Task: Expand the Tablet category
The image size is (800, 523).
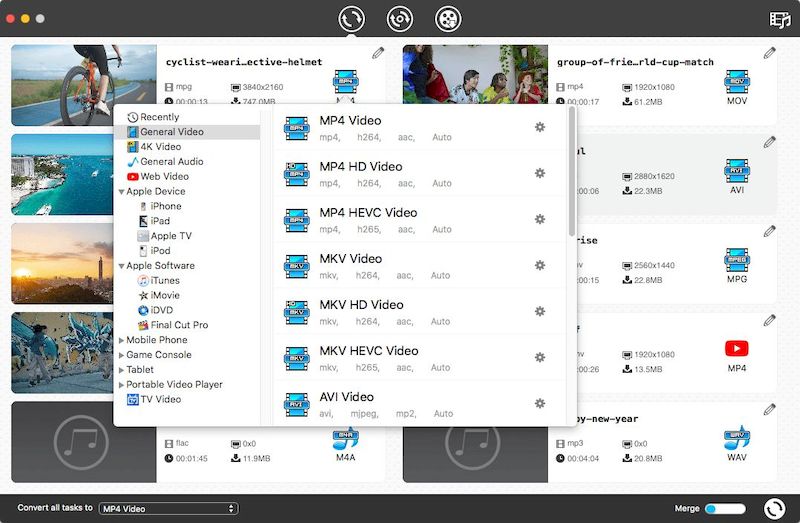Action: pyautogui.click(x=121, y=370)
